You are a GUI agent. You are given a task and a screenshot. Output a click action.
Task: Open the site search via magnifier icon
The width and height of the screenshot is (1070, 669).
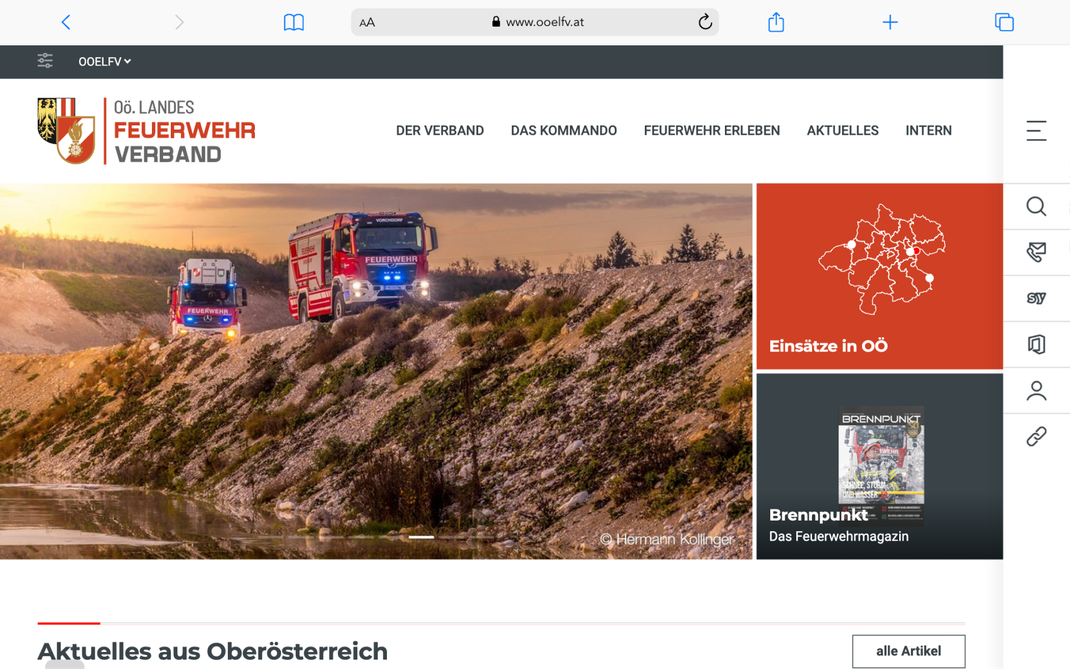[x=1036, y=207]
